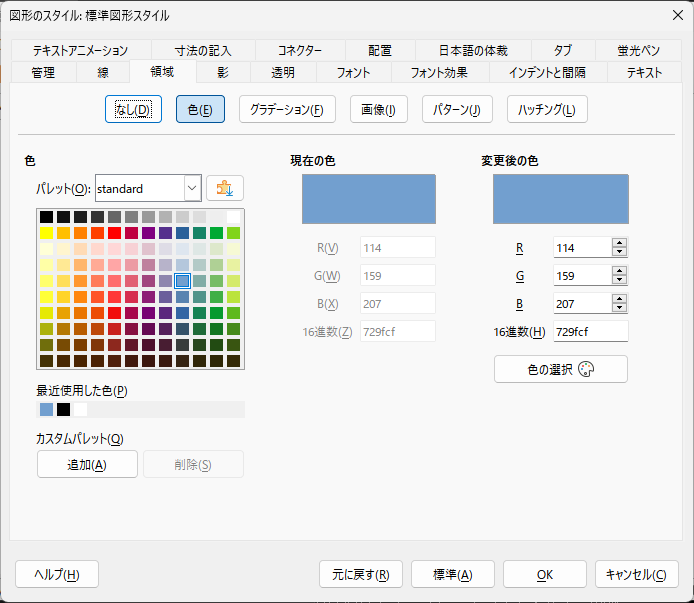Image resolution: width=694 pixels, height=603 pixels.
Task: Click the palette import icon beside standard dropdown
Action: pyautogui.click(x=224, y=188)
